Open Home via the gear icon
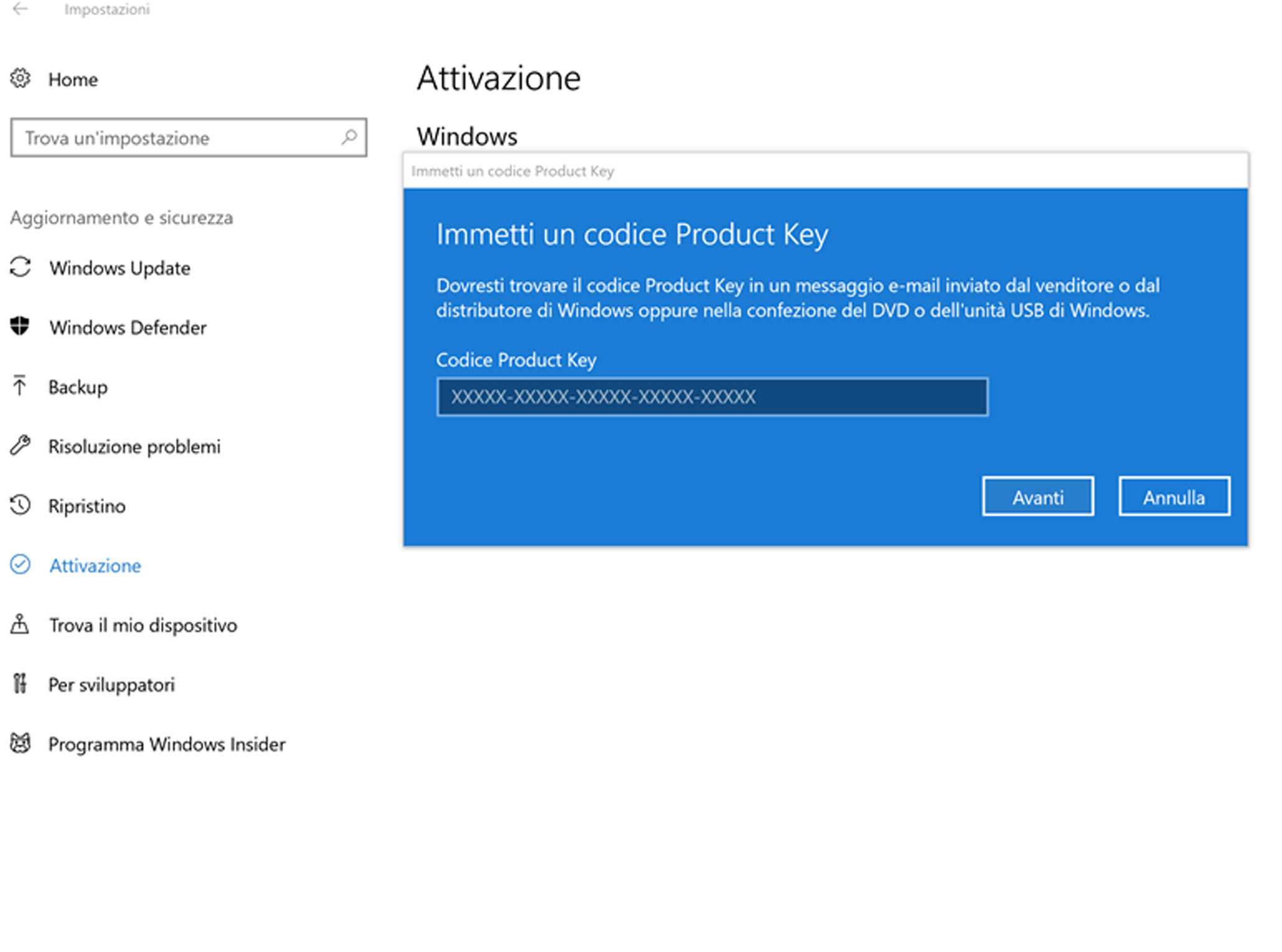Screen dimensions: 1282x952 (x=20, y=79)
